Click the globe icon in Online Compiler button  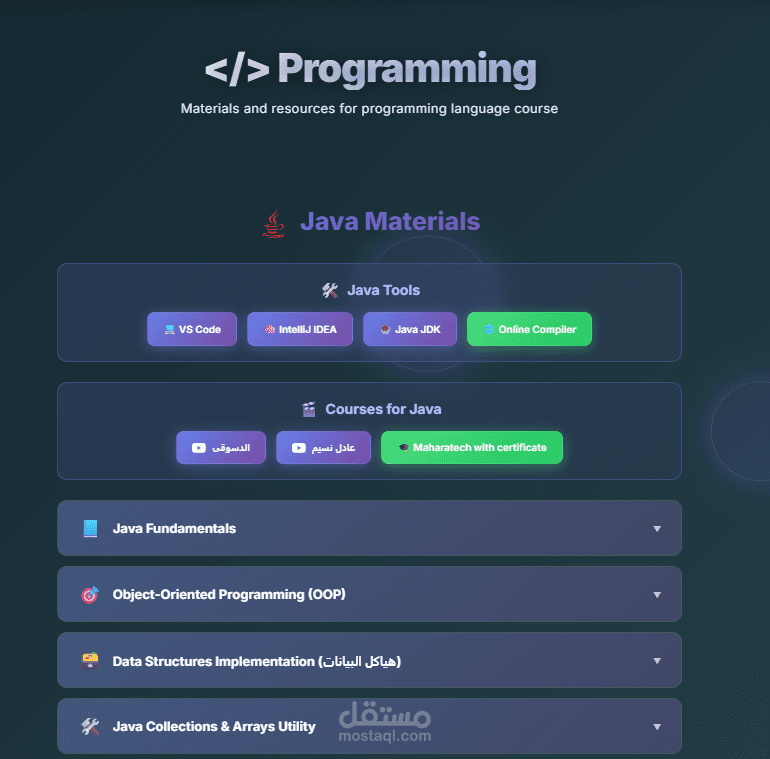click(489, 329)
